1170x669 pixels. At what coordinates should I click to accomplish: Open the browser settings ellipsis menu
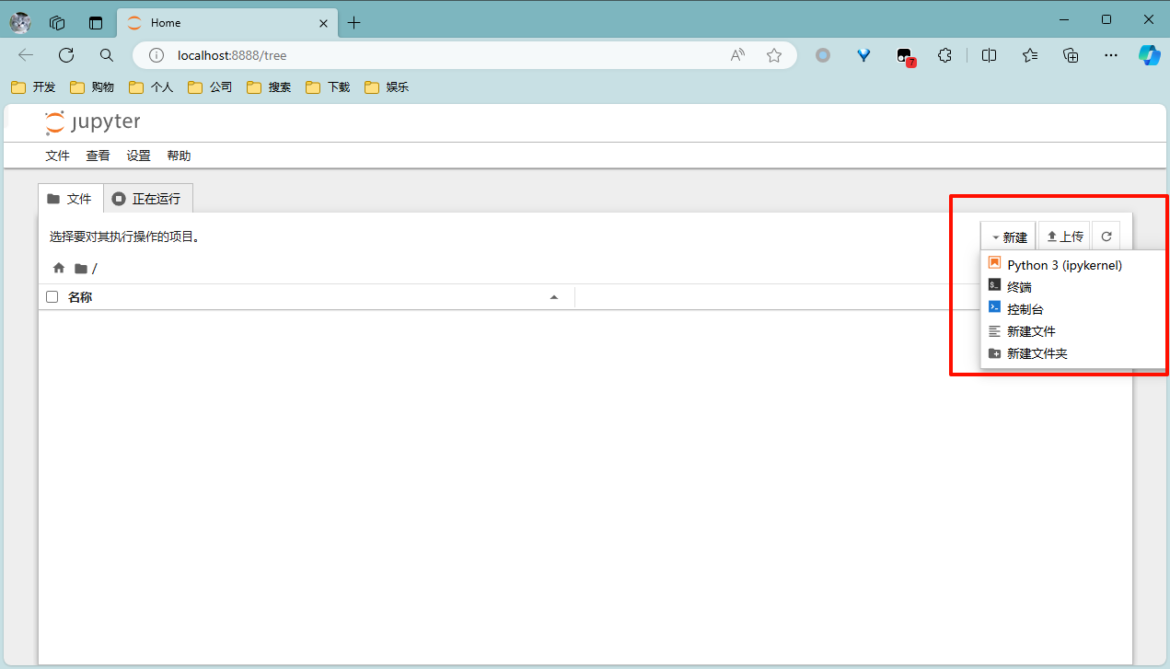point(1110,55)
